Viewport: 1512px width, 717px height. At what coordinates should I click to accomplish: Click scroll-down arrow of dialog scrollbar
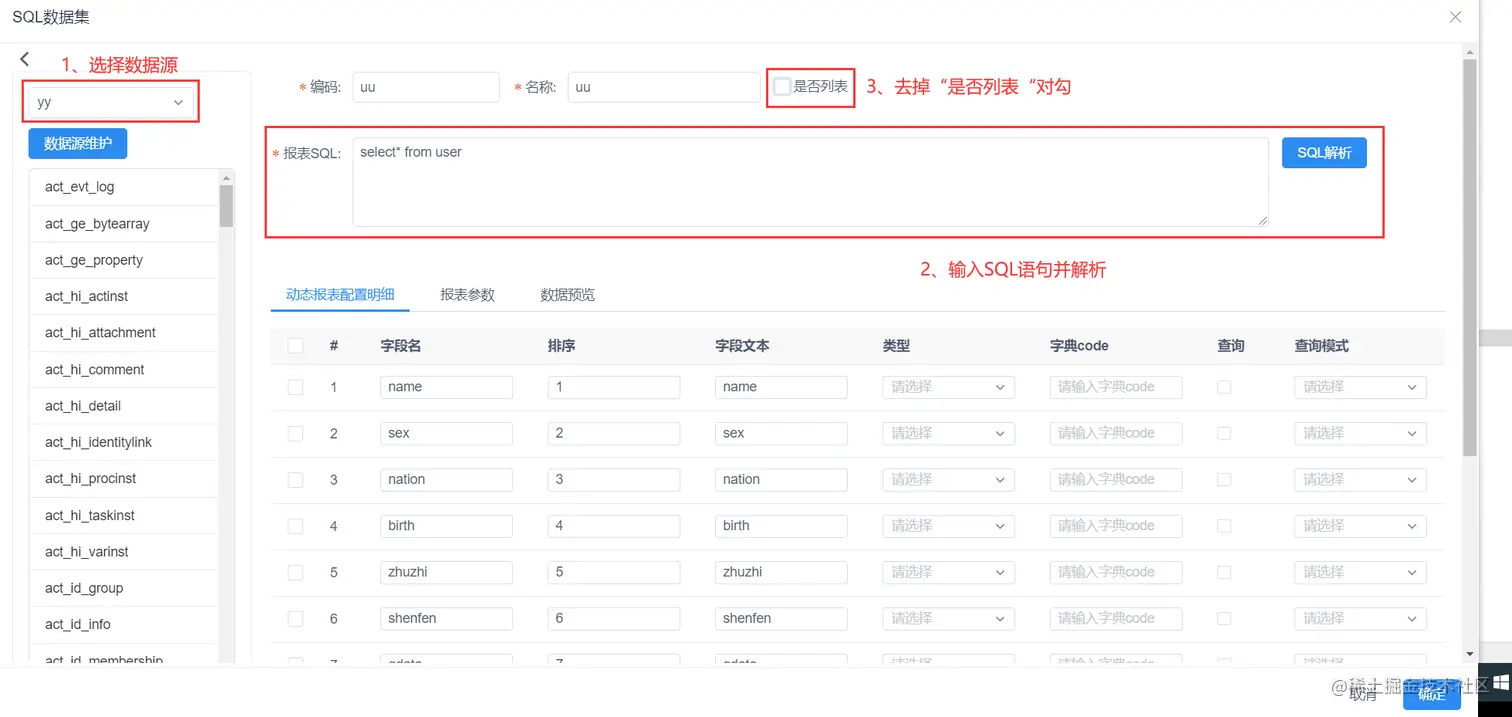click(1469, 654)
